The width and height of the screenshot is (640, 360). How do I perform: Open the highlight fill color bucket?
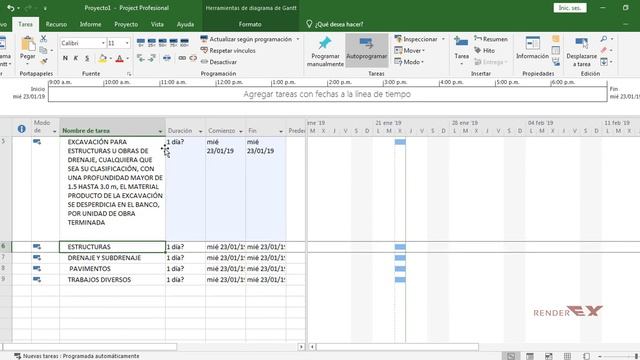click(102, 59)
